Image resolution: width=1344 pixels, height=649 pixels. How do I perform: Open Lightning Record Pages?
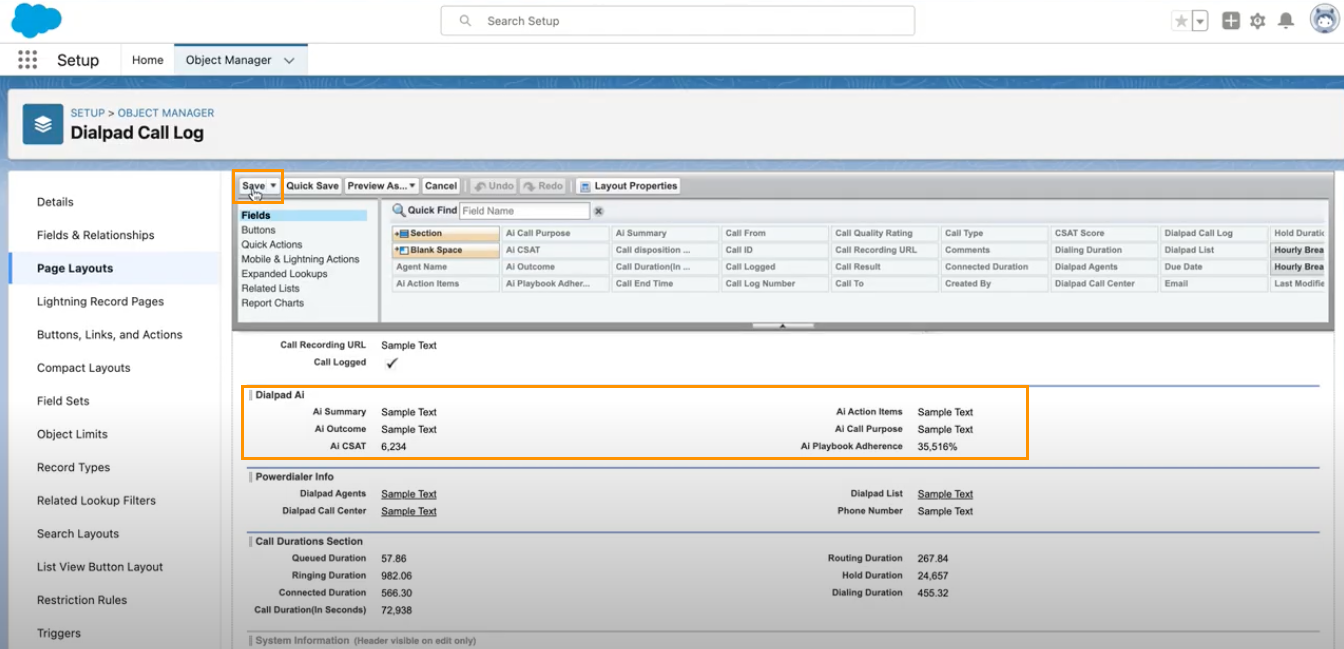(x=100, y=301)
